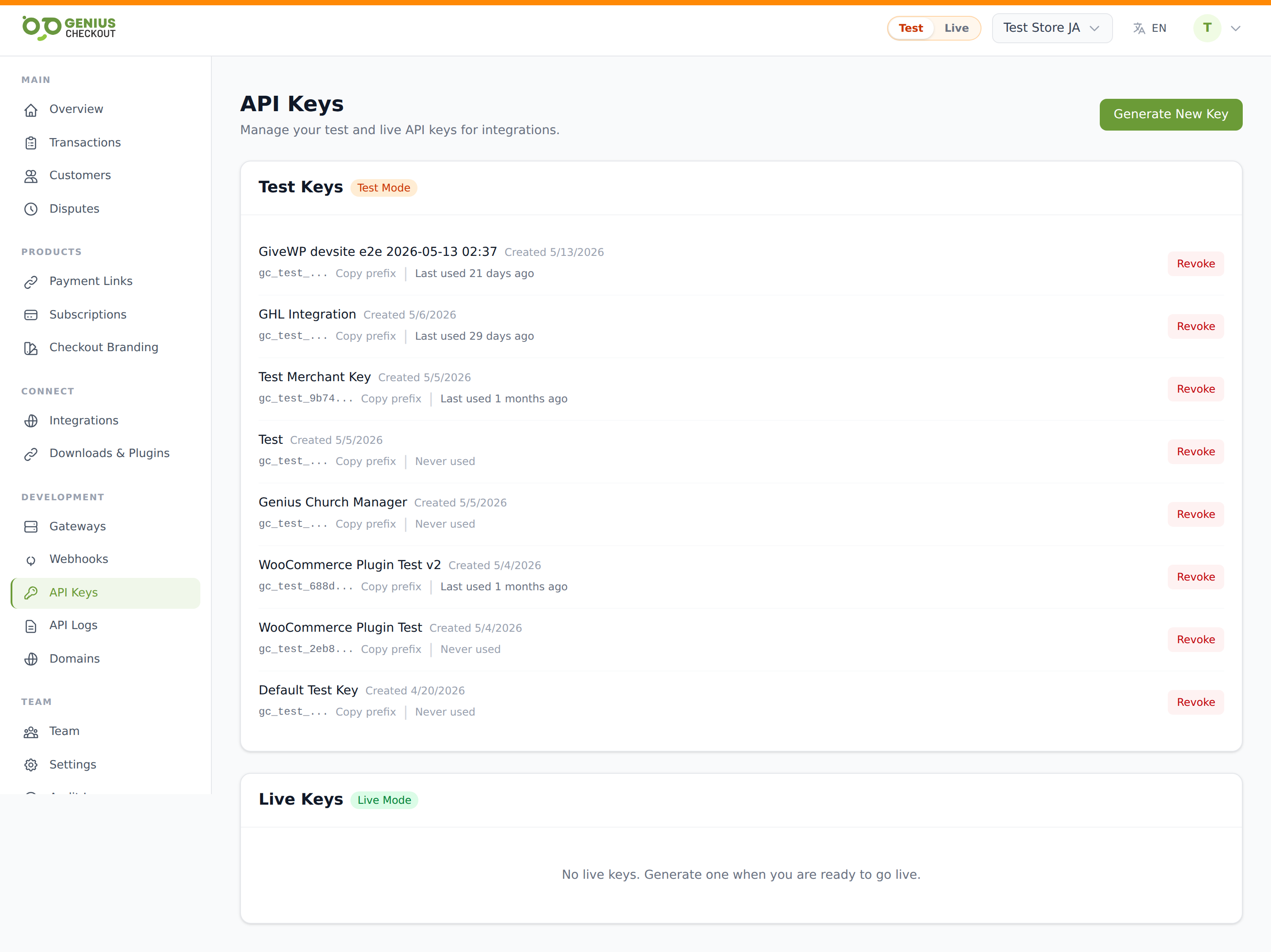
Task: Open the Test Store JA dropdown
Action: click(1052, 28)
